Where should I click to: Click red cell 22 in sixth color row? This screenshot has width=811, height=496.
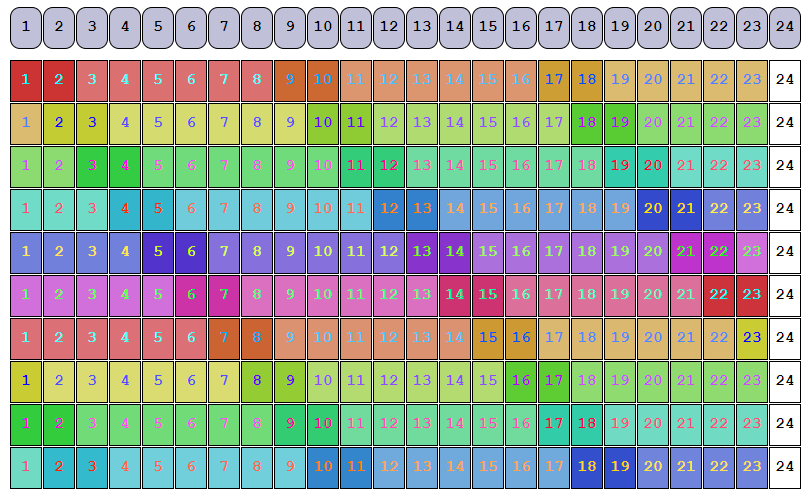pos(719,295)
